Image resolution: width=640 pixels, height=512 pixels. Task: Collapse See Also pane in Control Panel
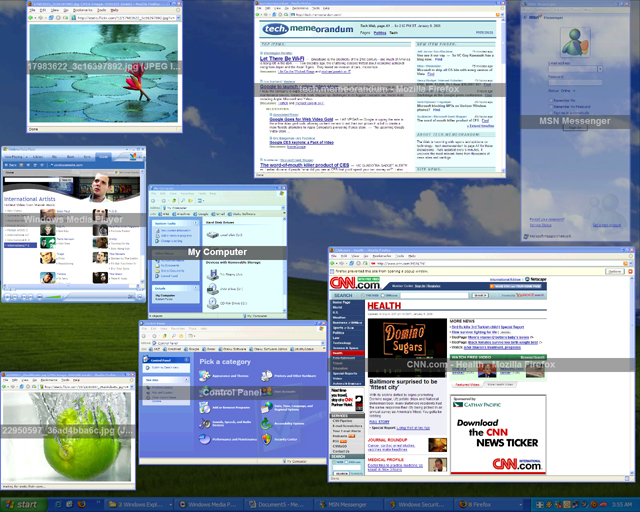click(187, 380)
